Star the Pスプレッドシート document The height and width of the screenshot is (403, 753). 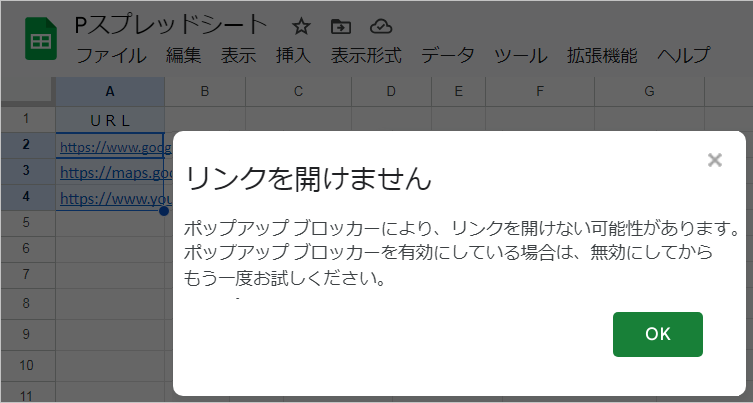(x=301, y=25)
